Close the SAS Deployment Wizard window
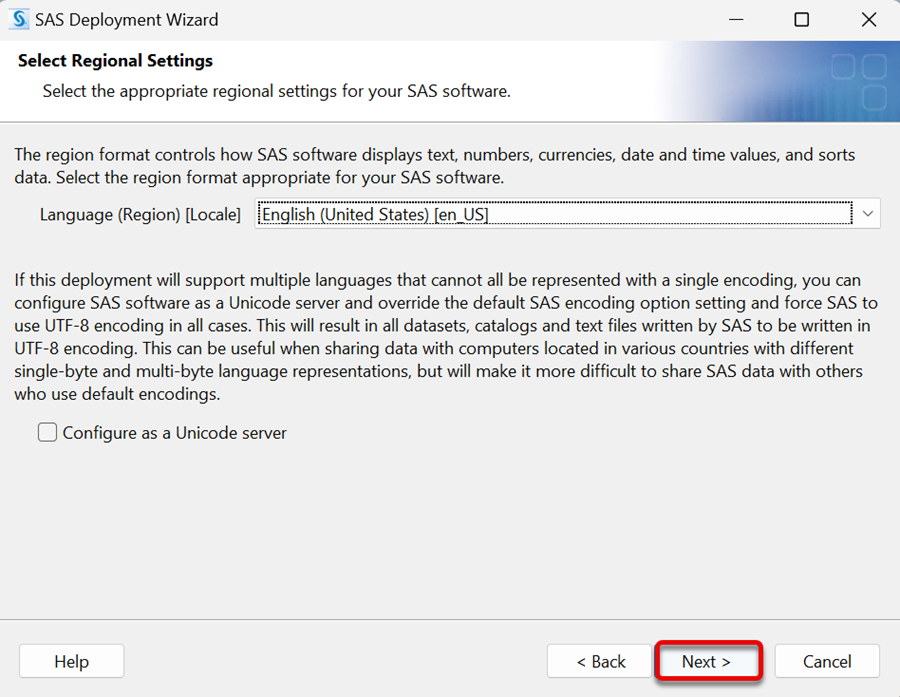Image resolution: width=900 pixels, height=697 pixels. coord(868,20)
